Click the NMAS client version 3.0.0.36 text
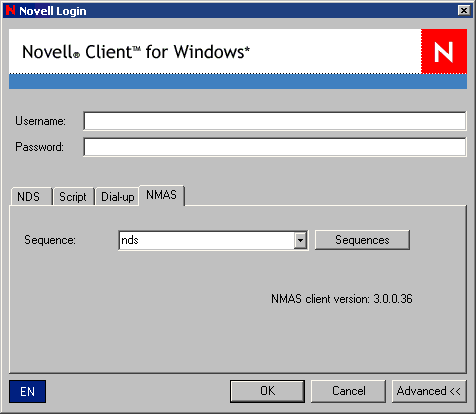This screenshot has width=476, height=414. coord(342,299)
